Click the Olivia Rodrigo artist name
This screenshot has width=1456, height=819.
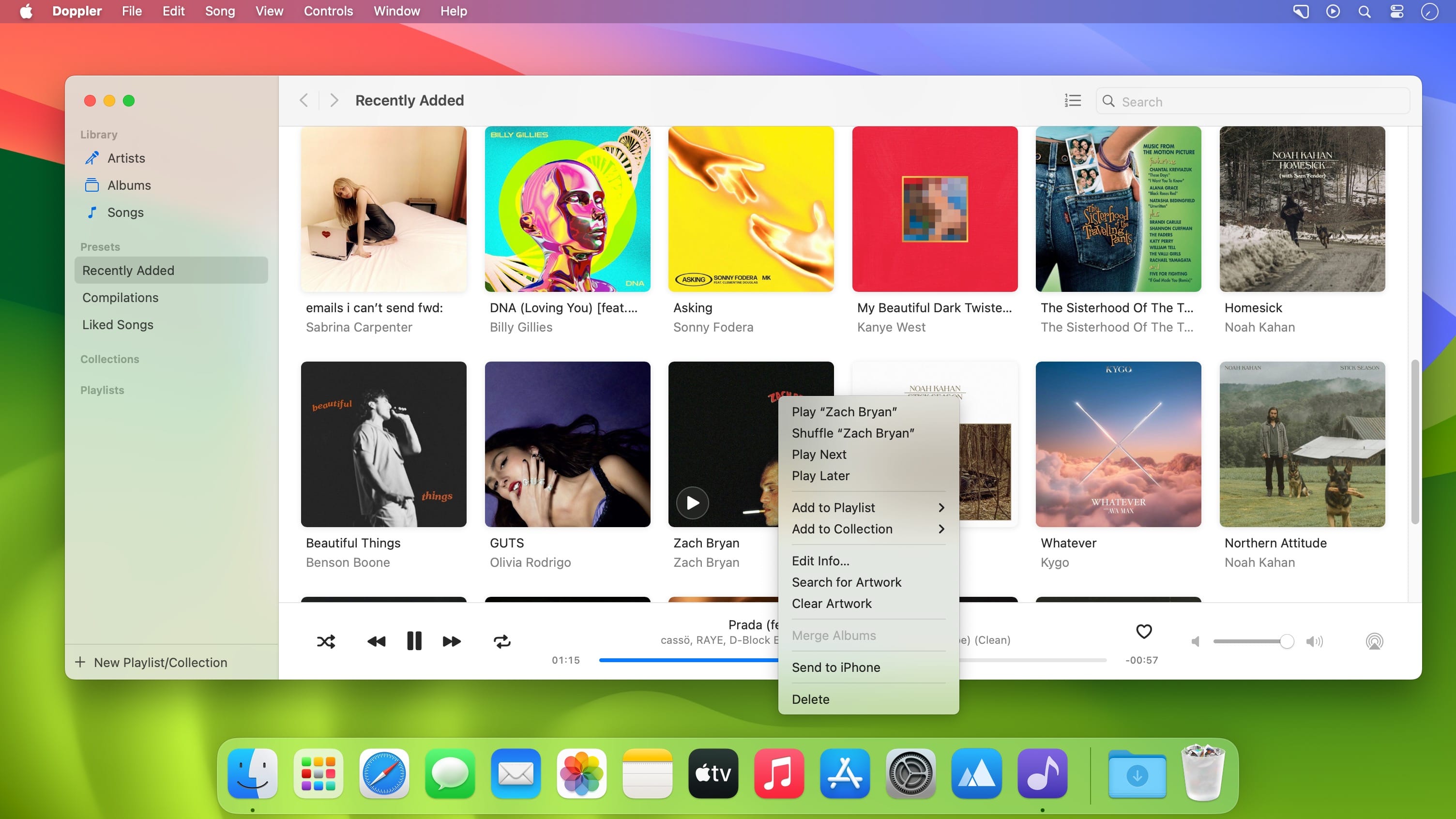click(530, 562)
